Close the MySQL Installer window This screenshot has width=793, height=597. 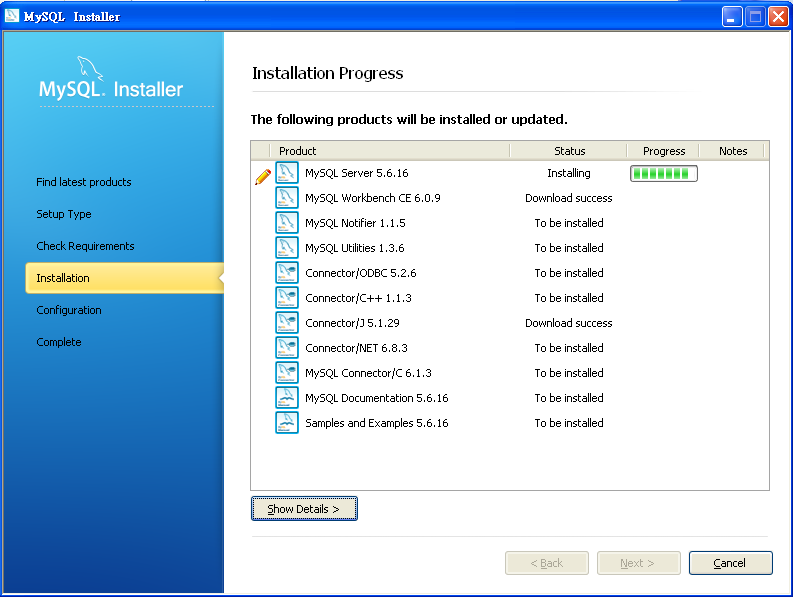(778, 17)
